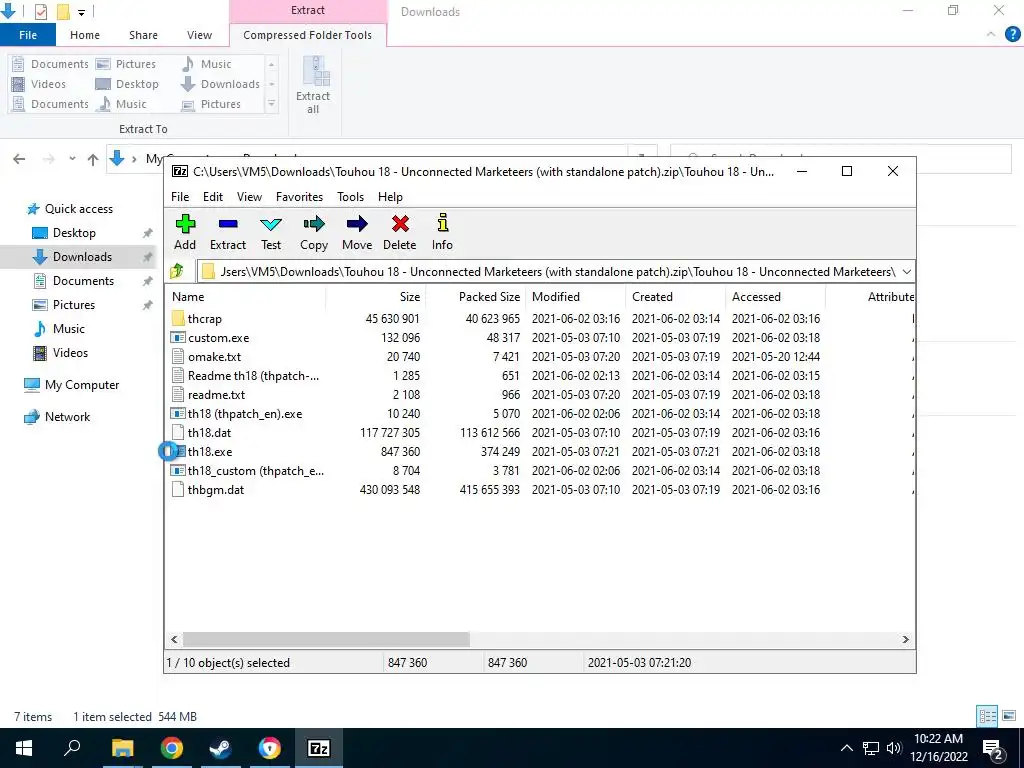Select th18 (thpatch_en).exe file
This screenshot has width=1024, height=768.
pyautogui.click(x=245, y=413)
